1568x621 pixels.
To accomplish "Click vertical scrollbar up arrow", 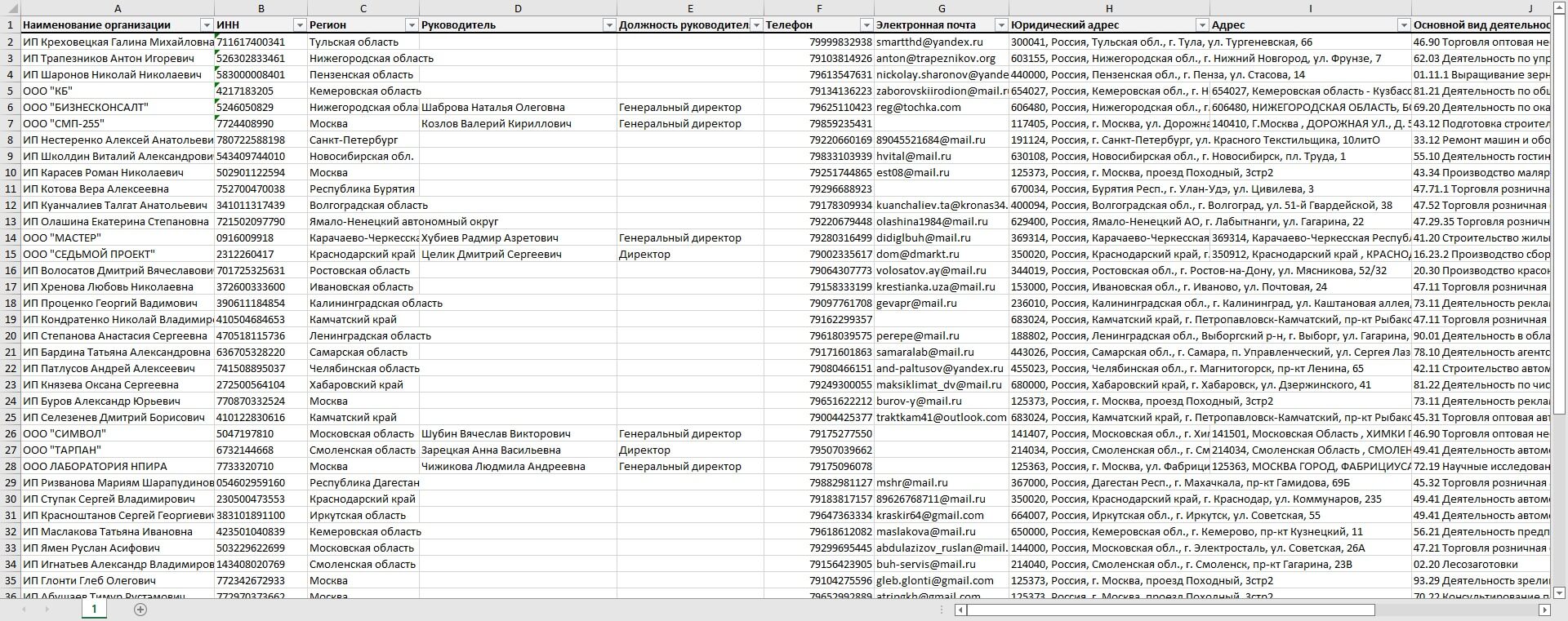I will tap(1559, 7).
